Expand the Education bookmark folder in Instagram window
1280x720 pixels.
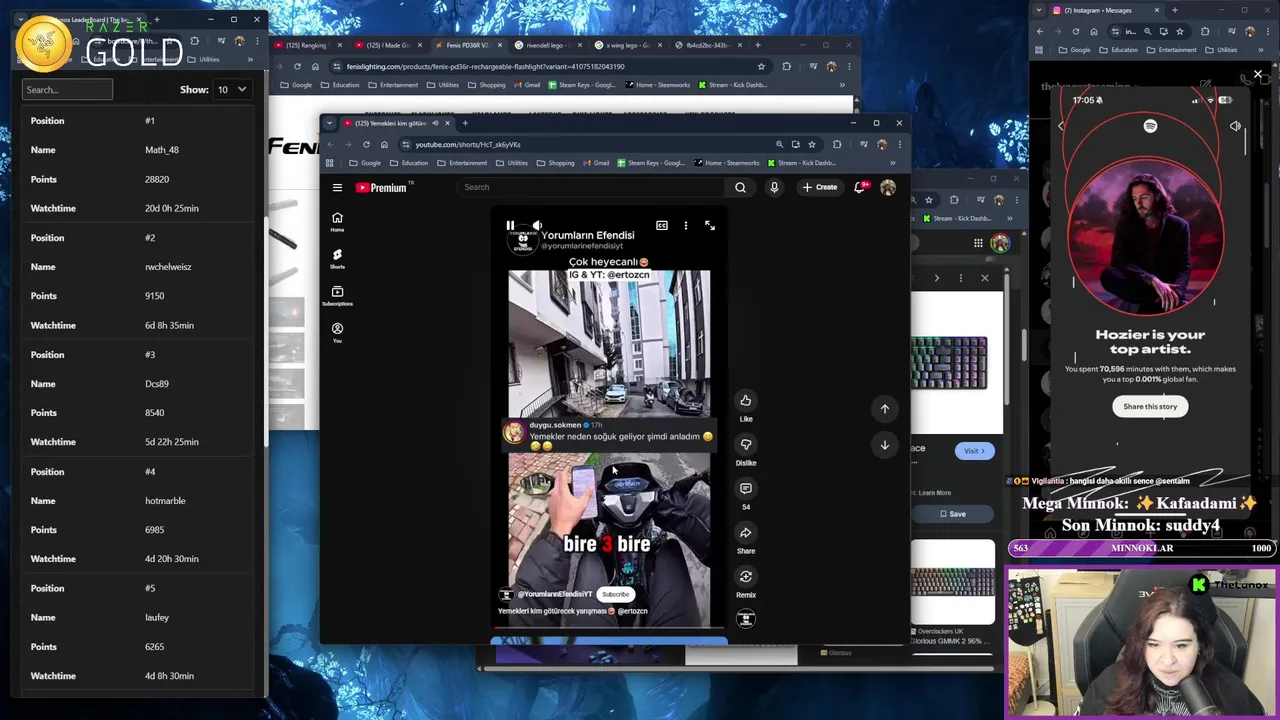(1118, 50)
